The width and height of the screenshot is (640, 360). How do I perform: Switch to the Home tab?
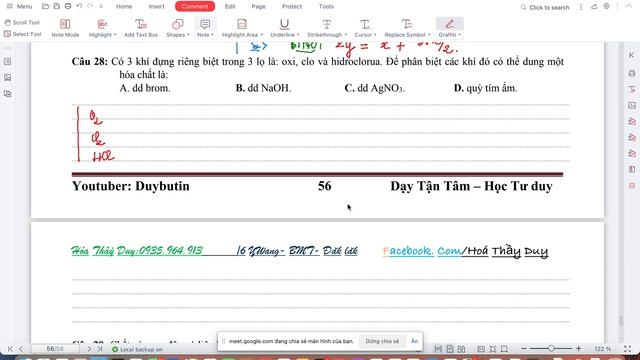tap(124, 7)
